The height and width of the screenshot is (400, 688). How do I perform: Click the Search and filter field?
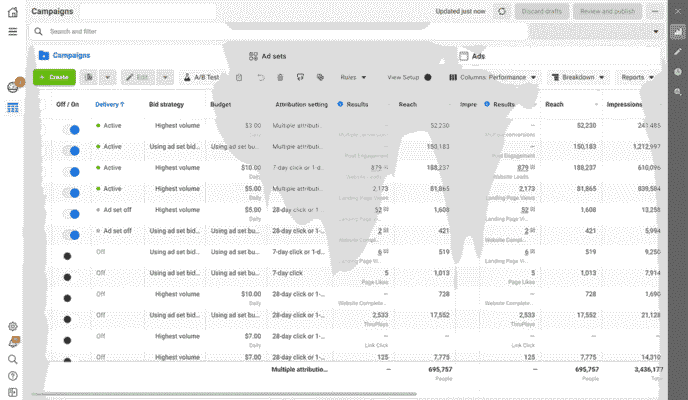(300, 32)
